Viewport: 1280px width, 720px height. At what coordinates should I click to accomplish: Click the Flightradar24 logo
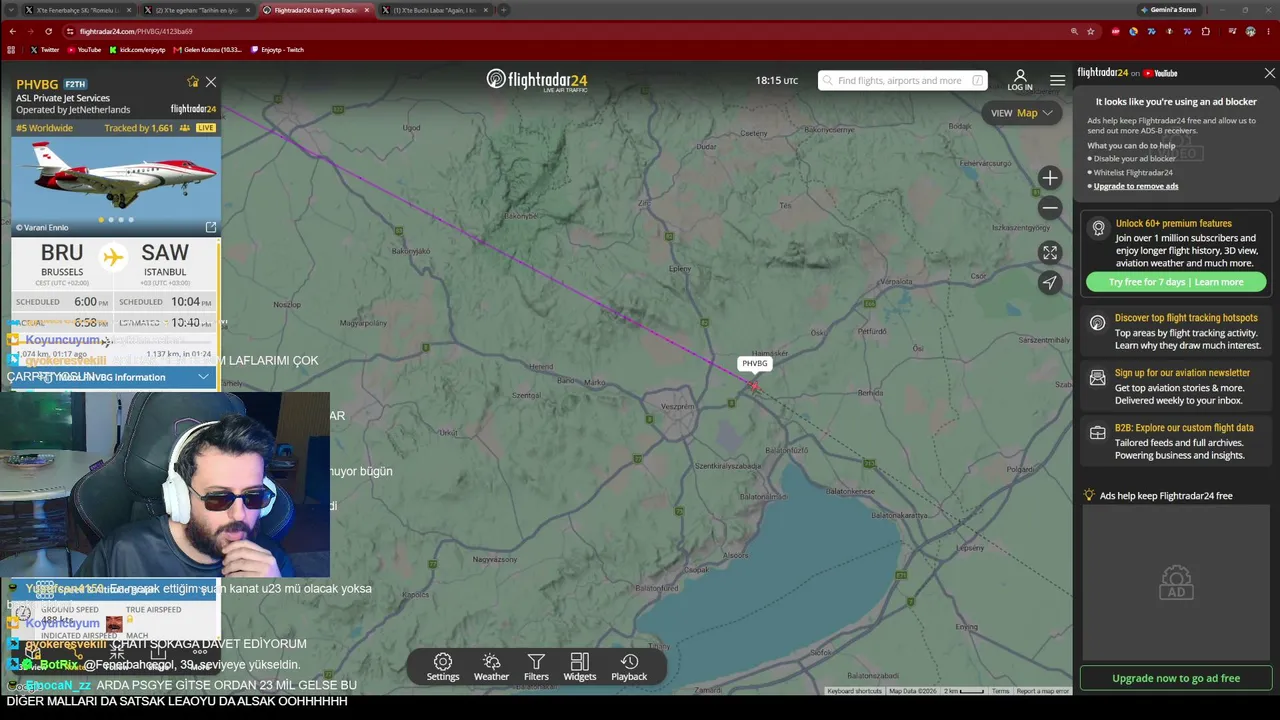point(537,80)
